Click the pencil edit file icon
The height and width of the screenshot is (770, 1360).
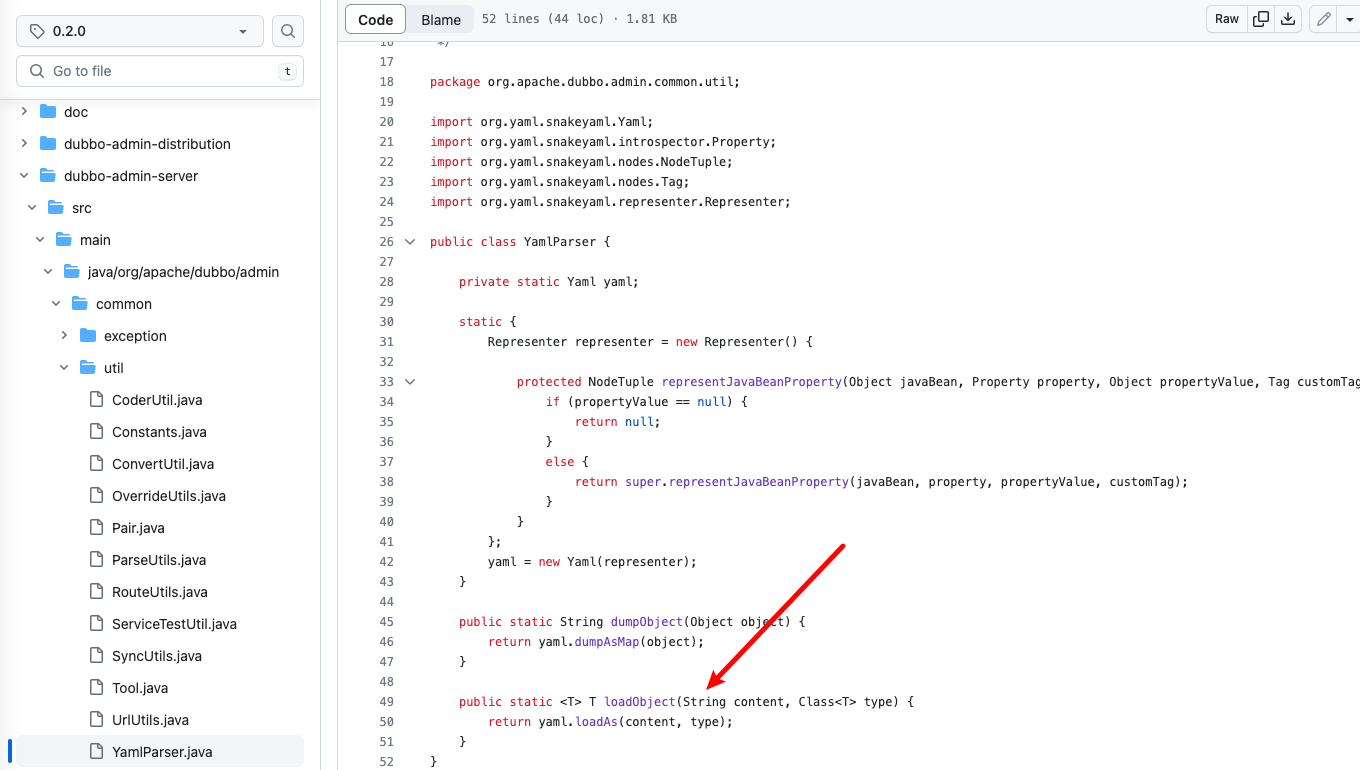coord(1323,19)
